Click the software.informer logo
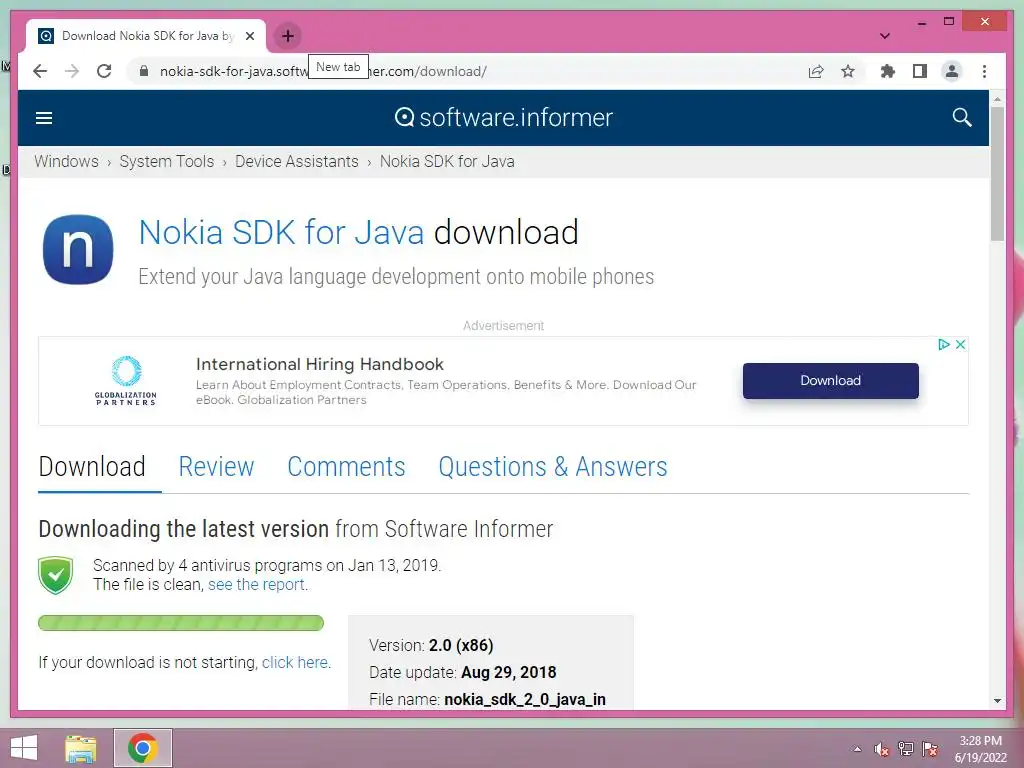 pos(504,118)
